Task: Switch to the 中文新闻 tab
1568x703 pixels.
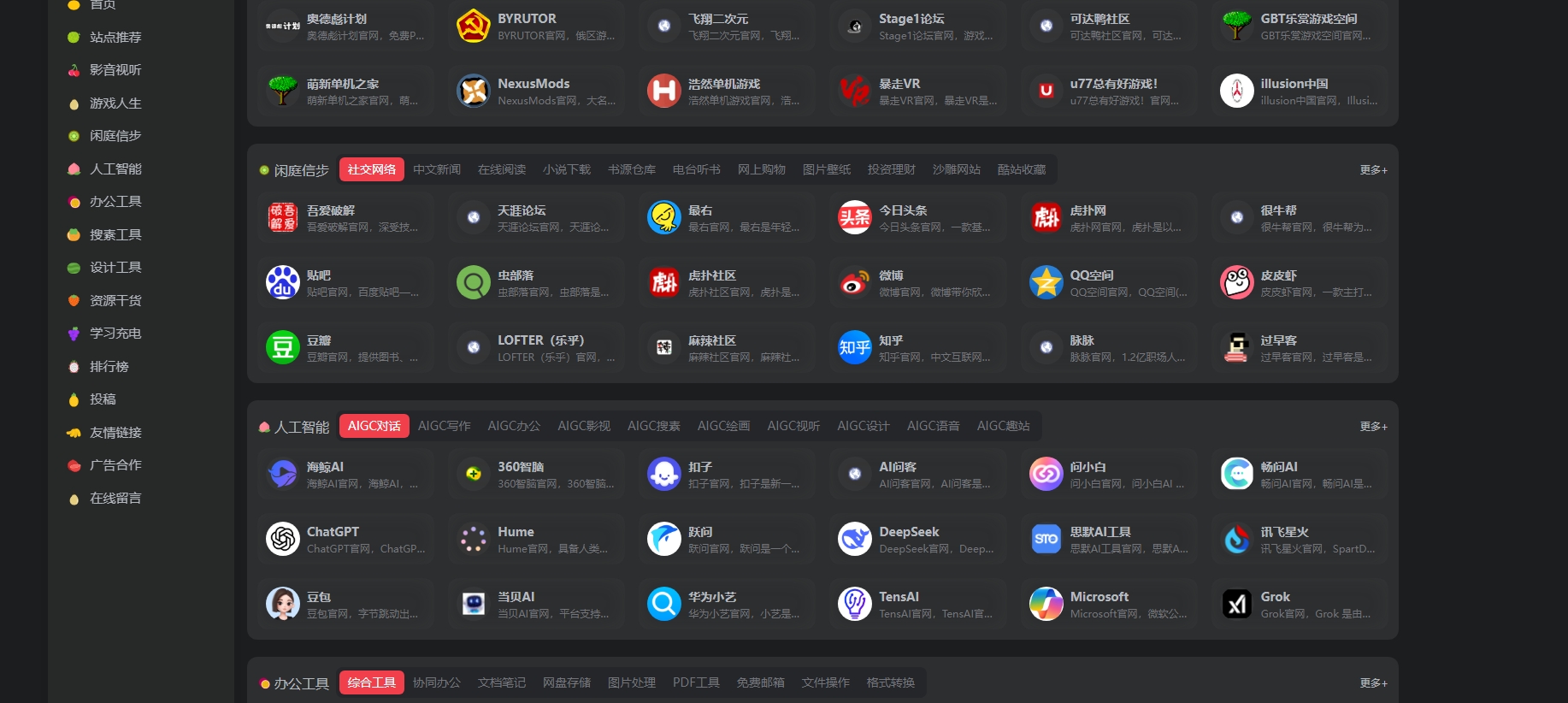Action: coord(437,169)
